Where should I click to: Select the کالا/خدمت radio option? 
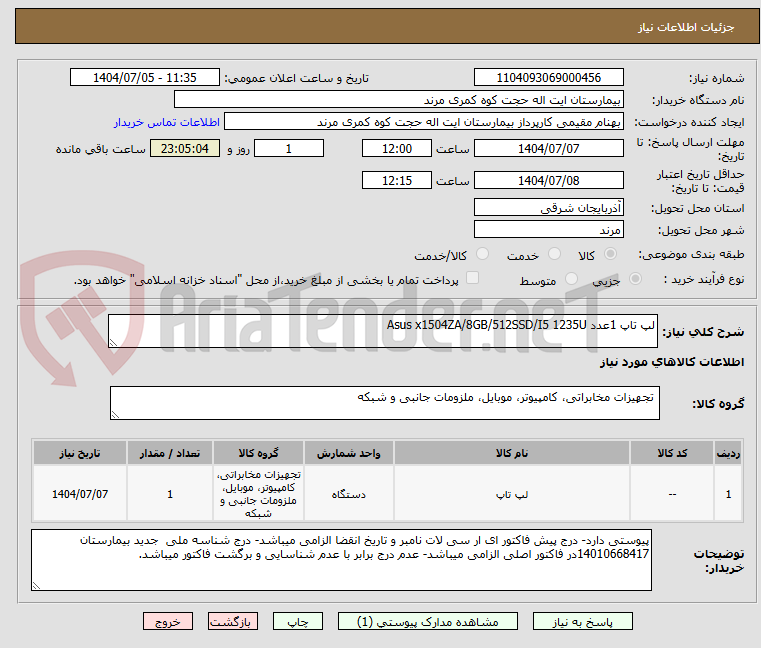[x=482, y=254]
